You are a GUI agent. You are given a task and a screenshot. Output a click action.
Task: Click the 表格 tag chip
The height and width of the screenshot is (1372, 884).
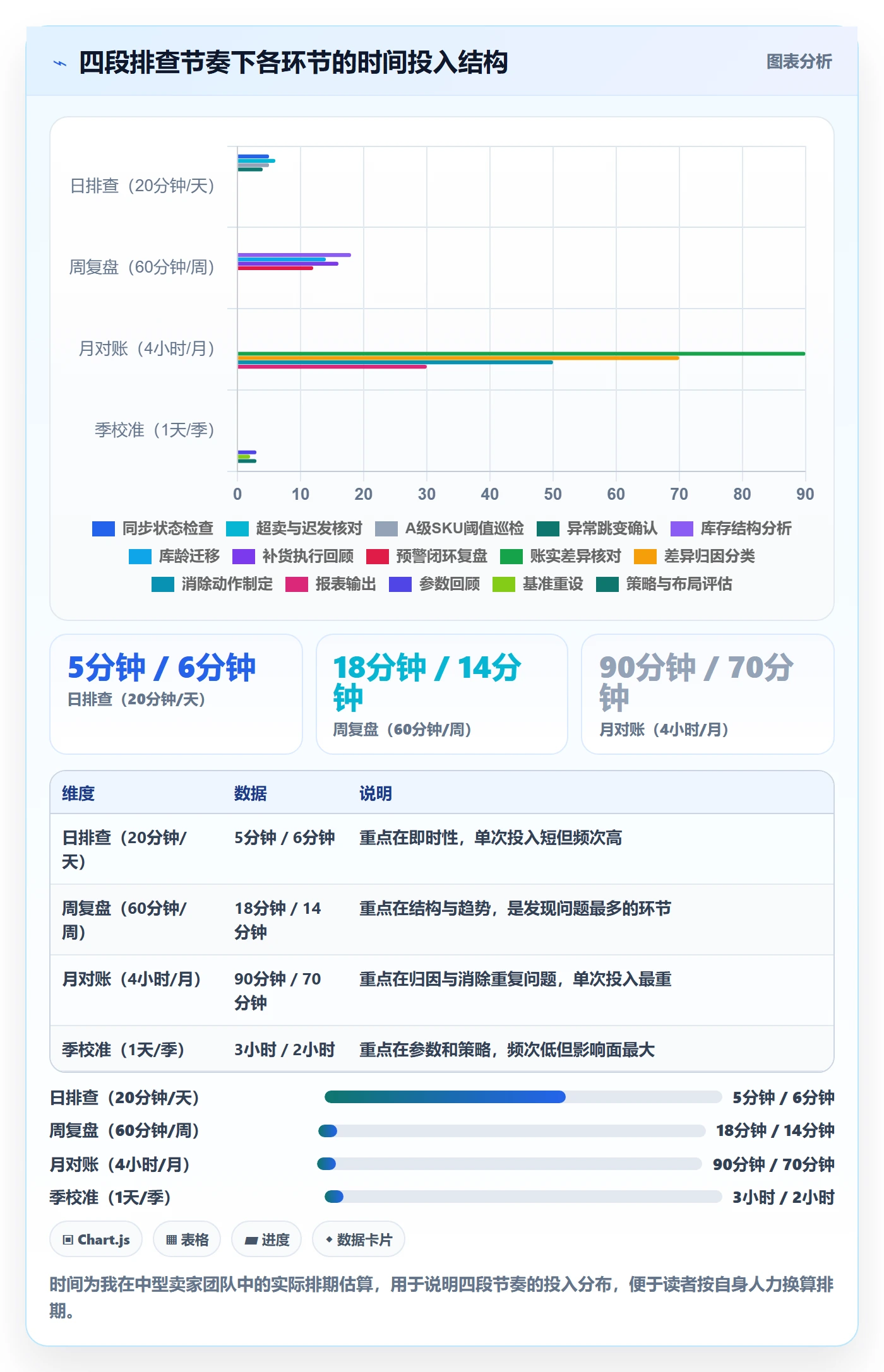coord(187,1239)
